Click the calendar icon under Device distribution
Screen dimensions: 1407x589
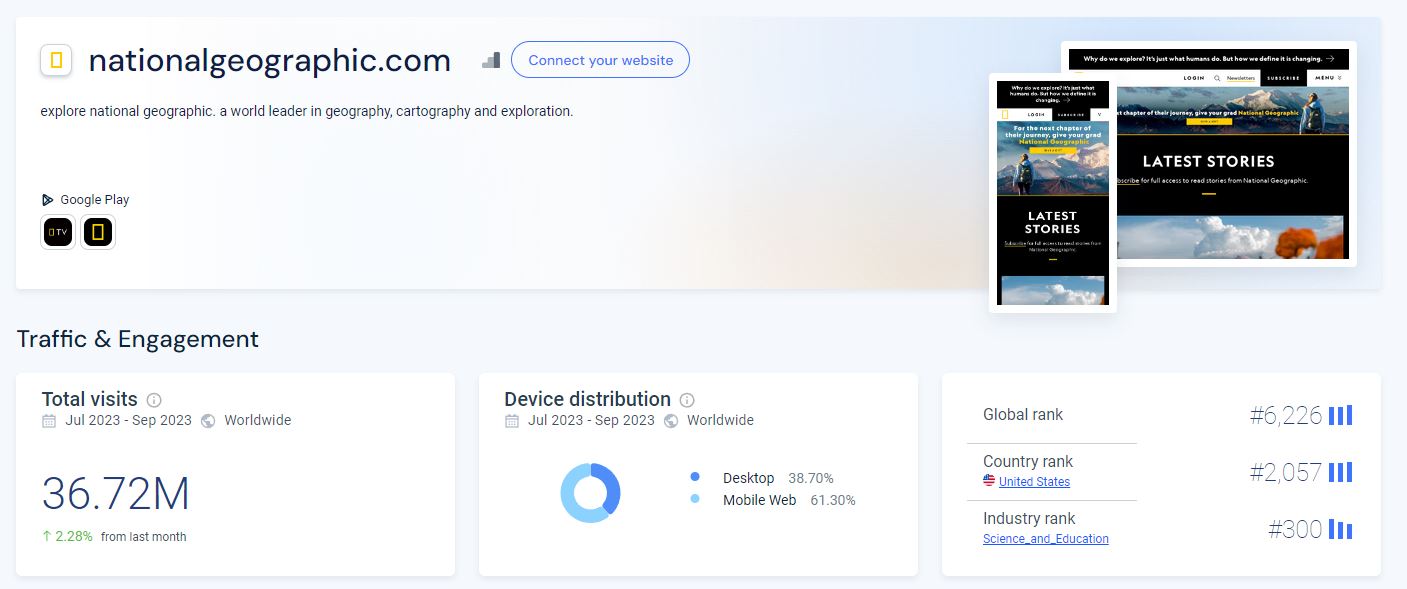[512, 421]
